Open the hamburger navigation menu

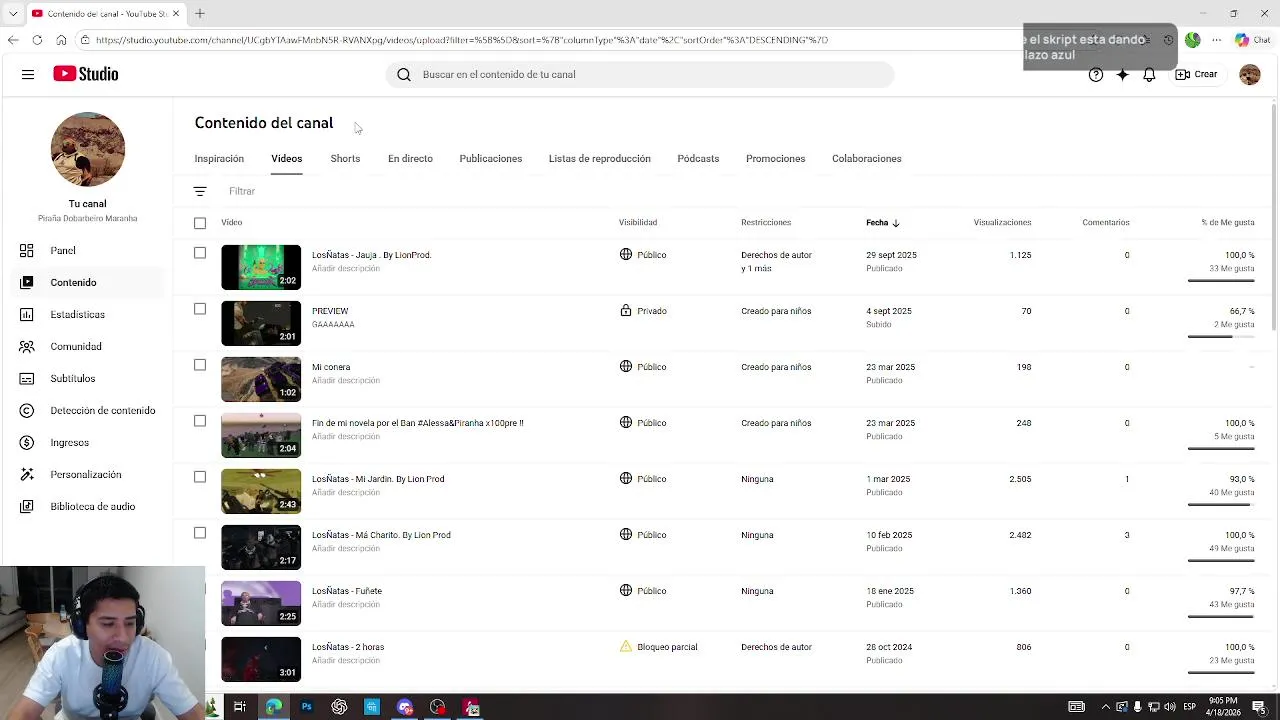coord(28,74)
